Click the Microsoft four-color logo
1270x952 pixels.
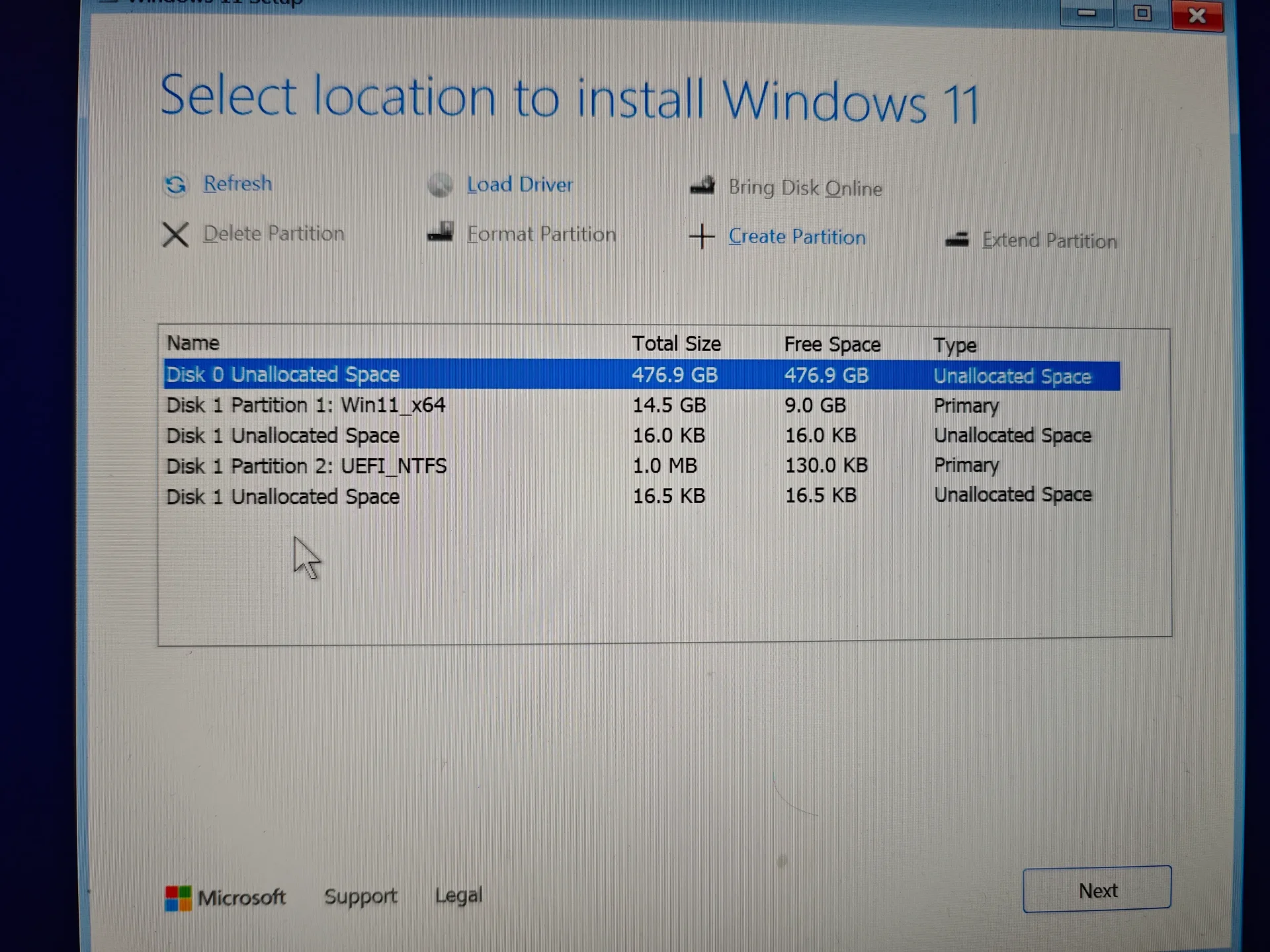click(x=178, y=898)
